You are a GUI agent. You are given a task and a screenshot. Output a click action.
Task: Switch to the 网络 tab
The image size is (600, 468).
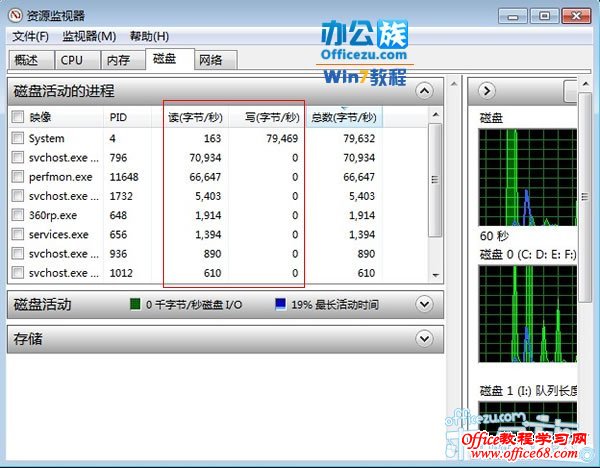216,60
